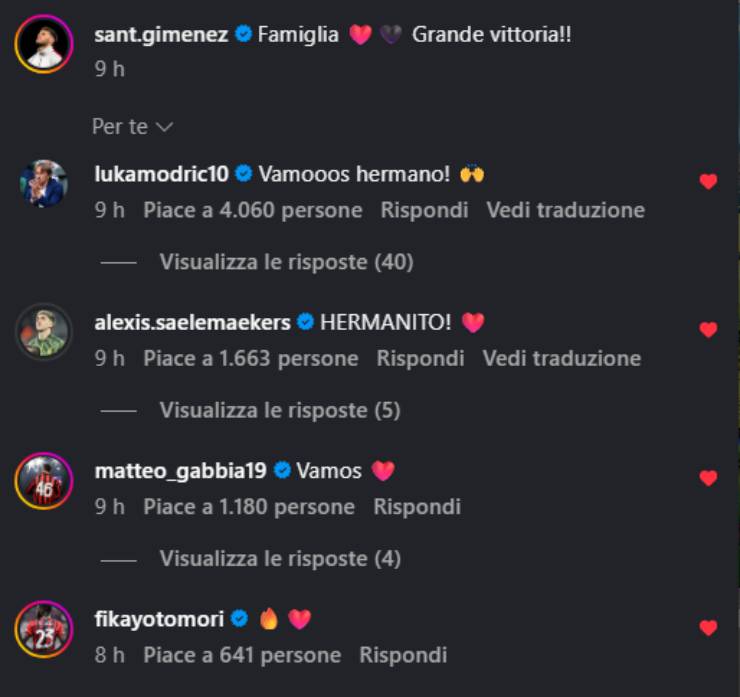The image size is (740, 697).
Task: Click verified badge beside fikayotomori
Action: point(240,618)
